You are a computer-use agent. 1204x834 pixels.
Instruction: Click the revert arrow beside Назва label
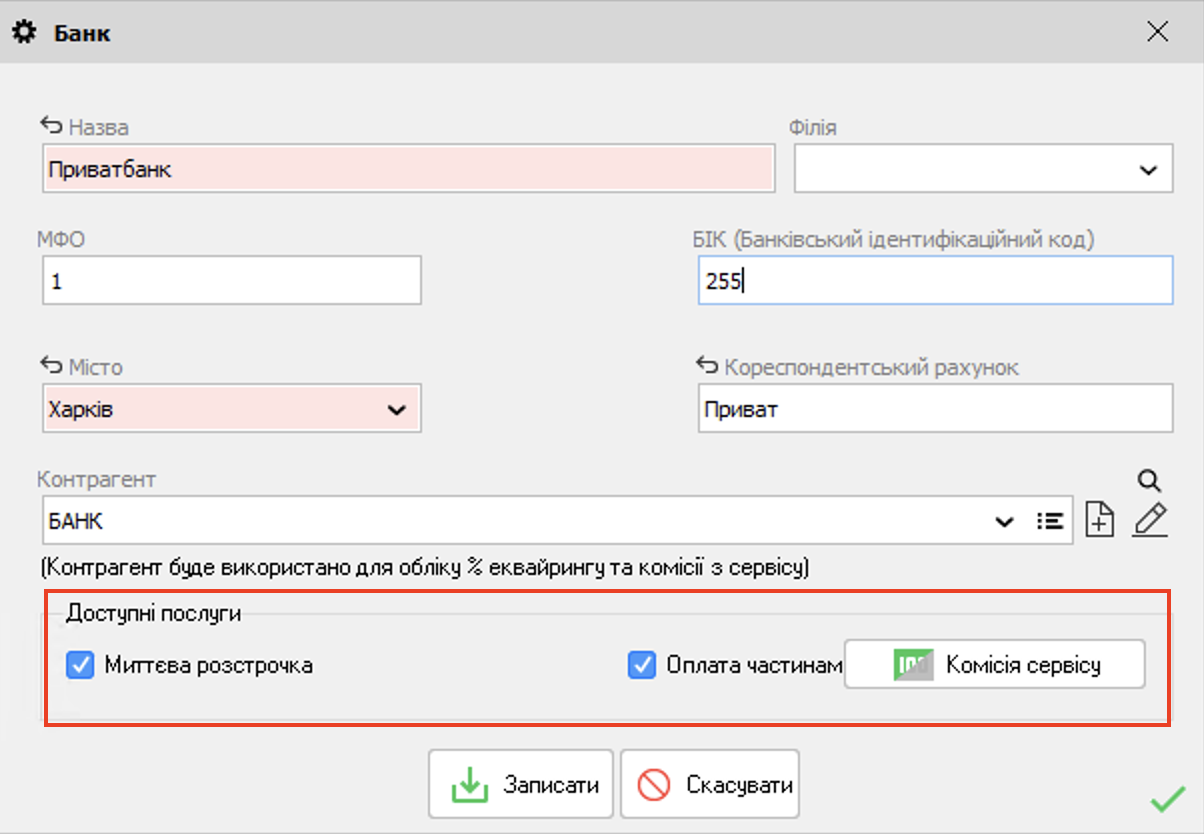click(52, 126)
